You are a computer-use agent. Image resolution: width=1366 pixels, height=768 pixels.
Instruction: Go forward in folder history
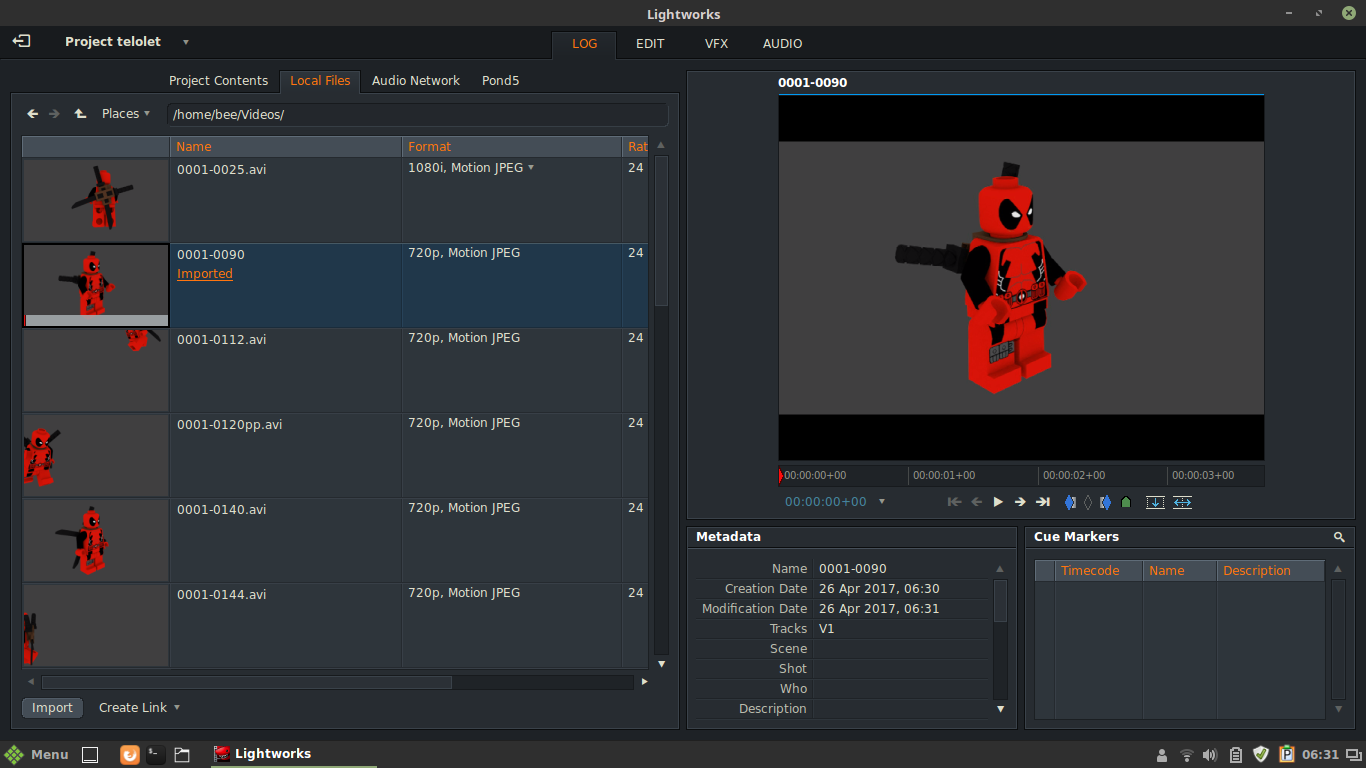click(55, 114)
